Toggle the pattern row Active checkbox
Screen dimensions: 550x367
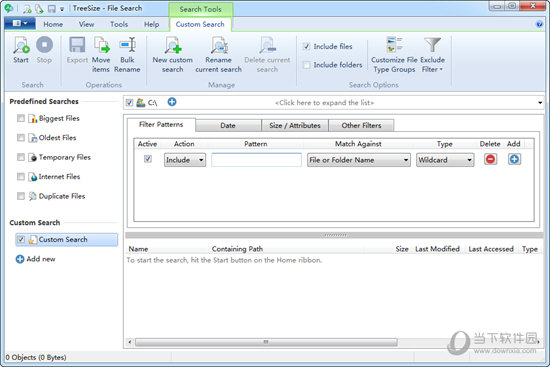click(x=148, y=159)
